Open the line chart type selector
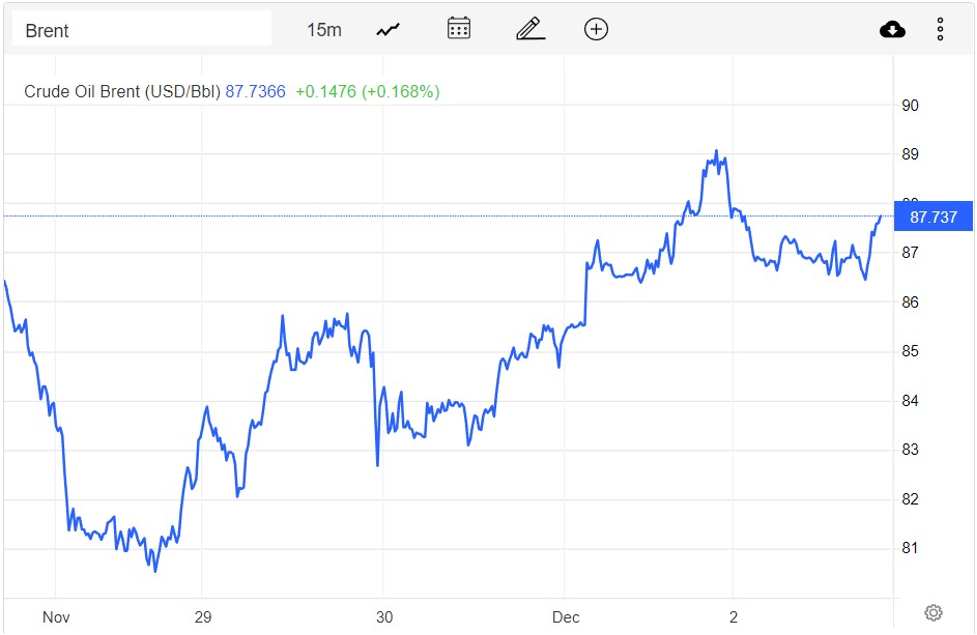The image size is (977, 635). coord(388,30)
